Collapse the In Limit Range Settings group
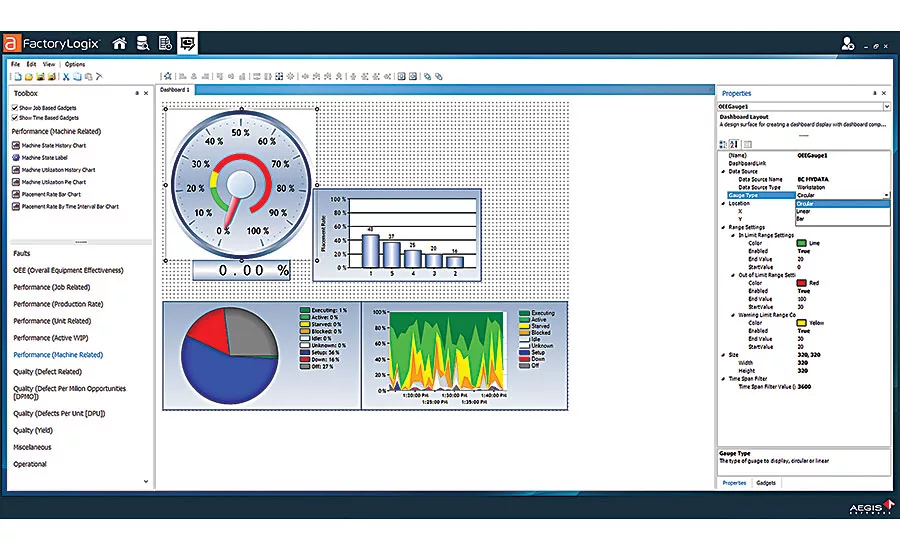This screenshot has width=900, height=550. (x=733, y=235)
